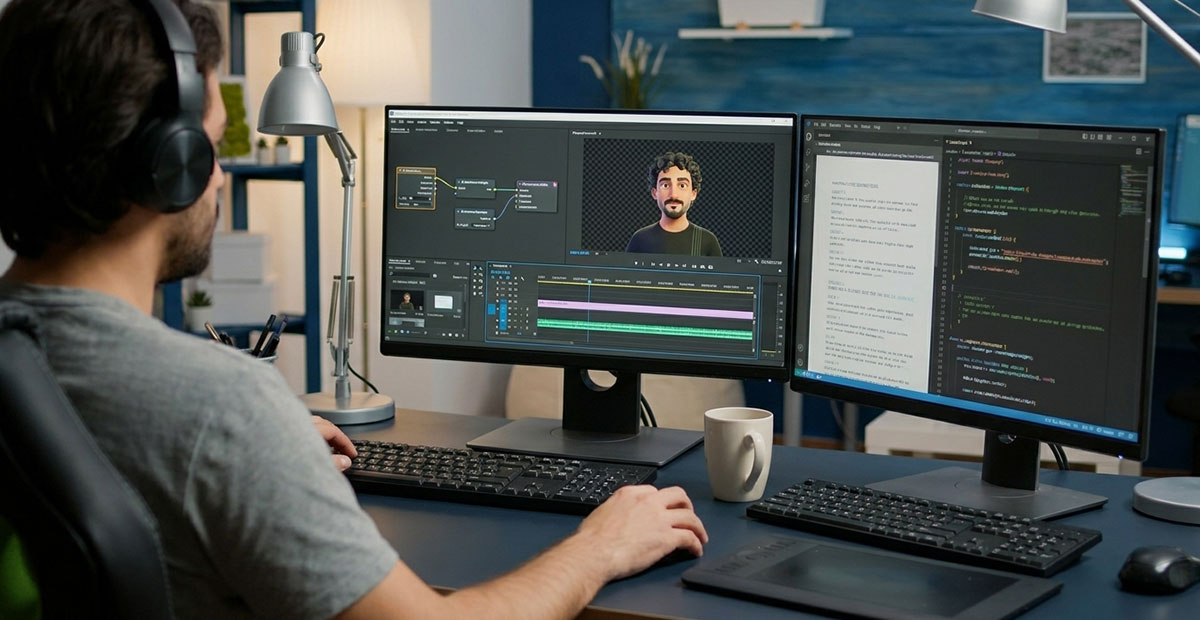Click the animated character preview in the viewer
The image size is (1200, 620).
tap(676, 202)
